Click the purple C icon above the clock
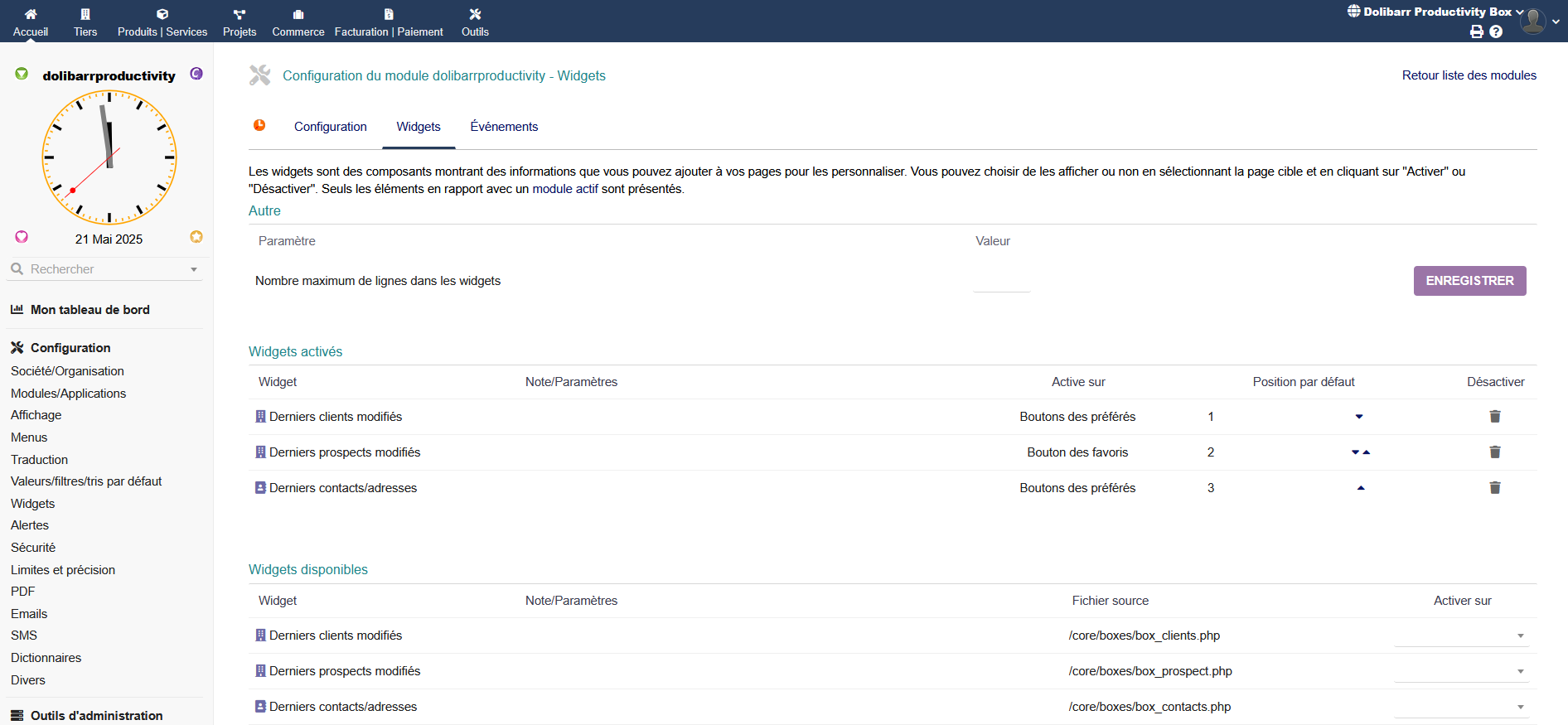The height and width of the screenshot is (725, 1568). 196,74
